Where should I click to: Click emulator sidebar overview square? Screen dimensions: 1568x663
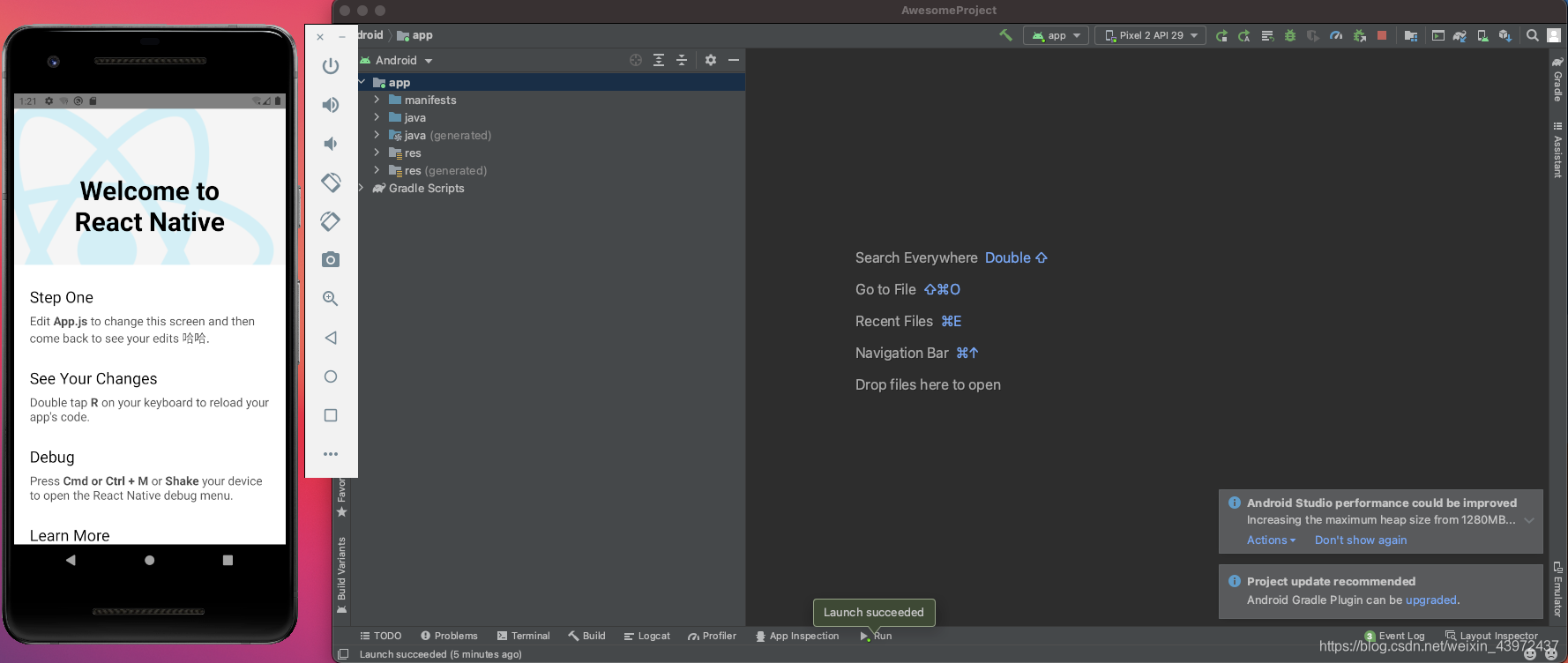(331, 415)
